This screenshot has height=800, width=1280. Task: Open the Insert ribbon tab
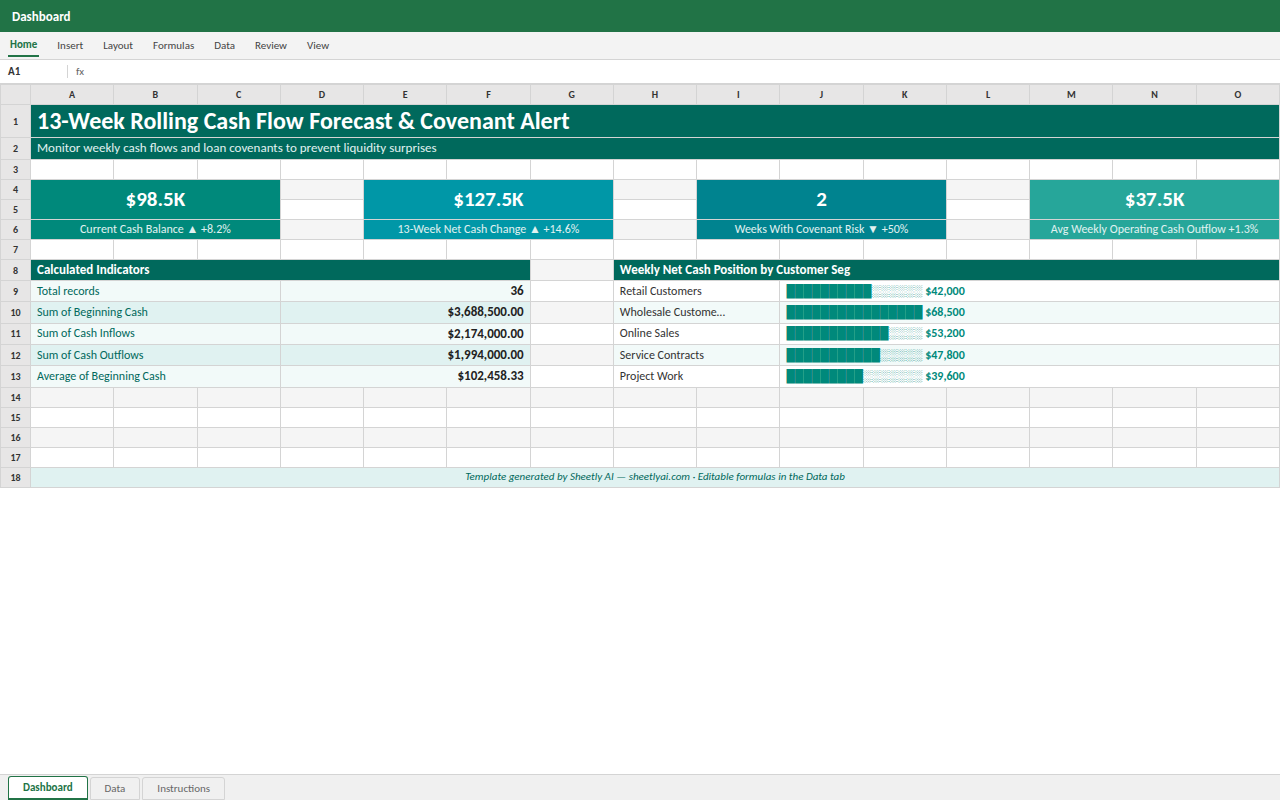click(70, 46)
